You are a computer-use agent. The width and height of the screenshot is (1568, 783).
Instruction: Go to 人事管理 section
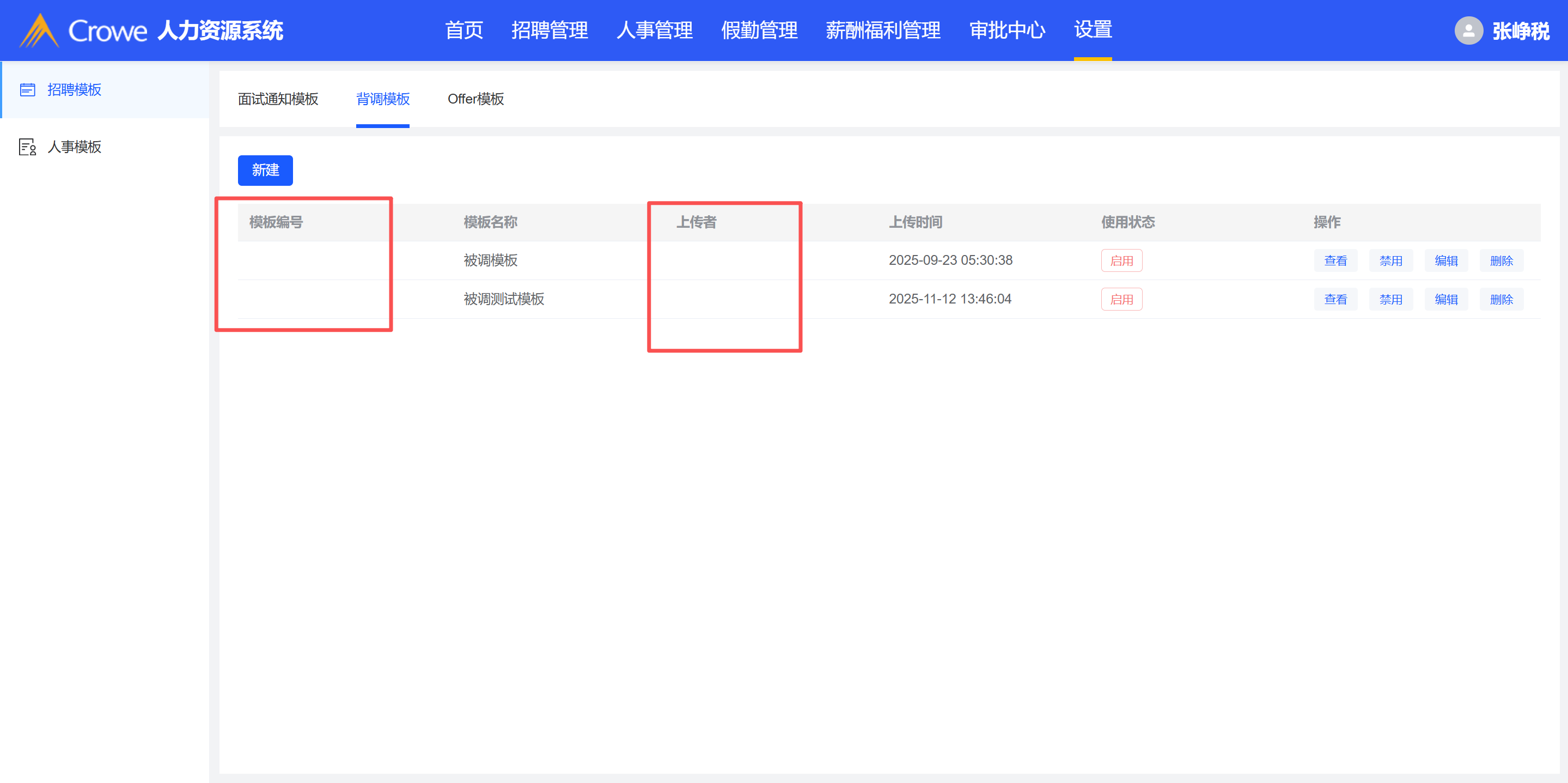coord(654,30)
